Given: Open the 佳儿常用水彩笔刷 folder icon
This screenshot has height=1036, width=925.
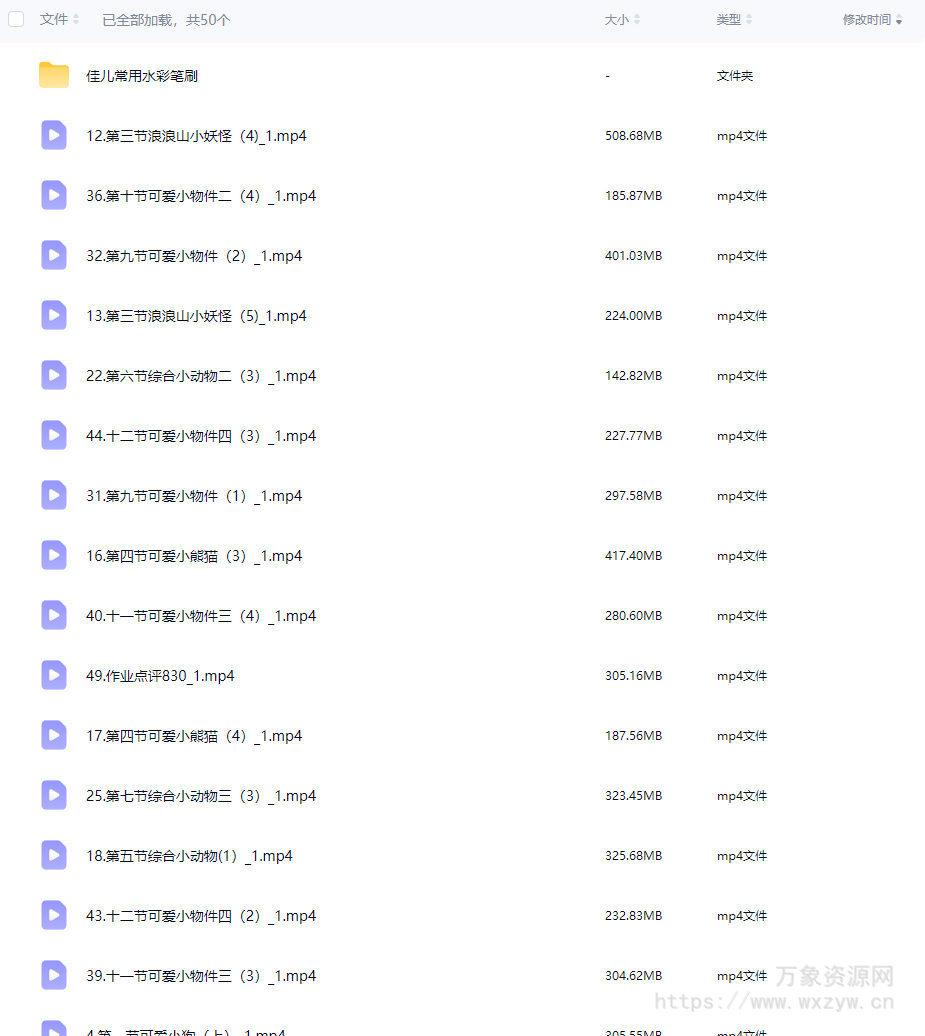Looking at the screenshot, I should [54, 75].
